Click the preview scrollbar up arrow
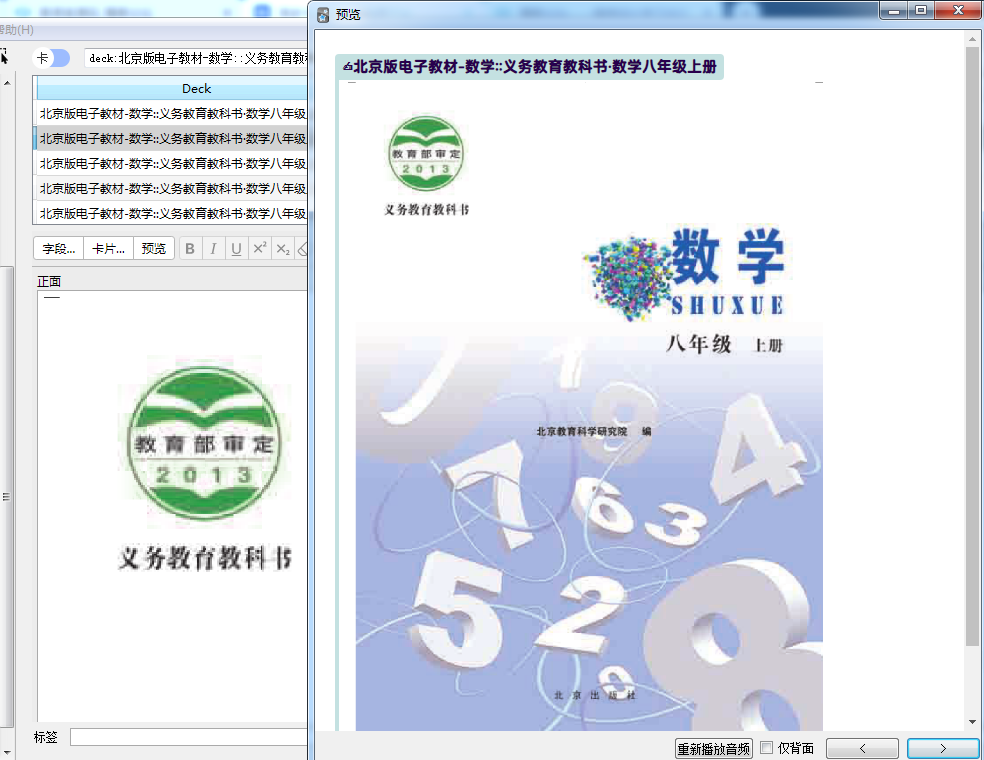 (x=972, y=38)
